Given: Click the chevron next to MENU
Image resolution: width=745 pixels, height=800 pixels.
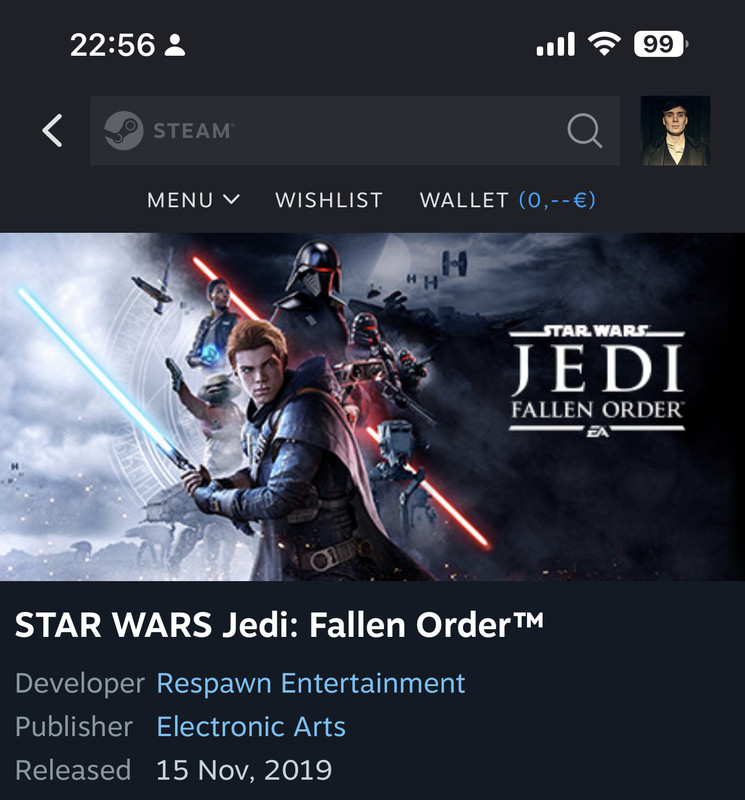Looking at the screenshot, I should [231, 200].
